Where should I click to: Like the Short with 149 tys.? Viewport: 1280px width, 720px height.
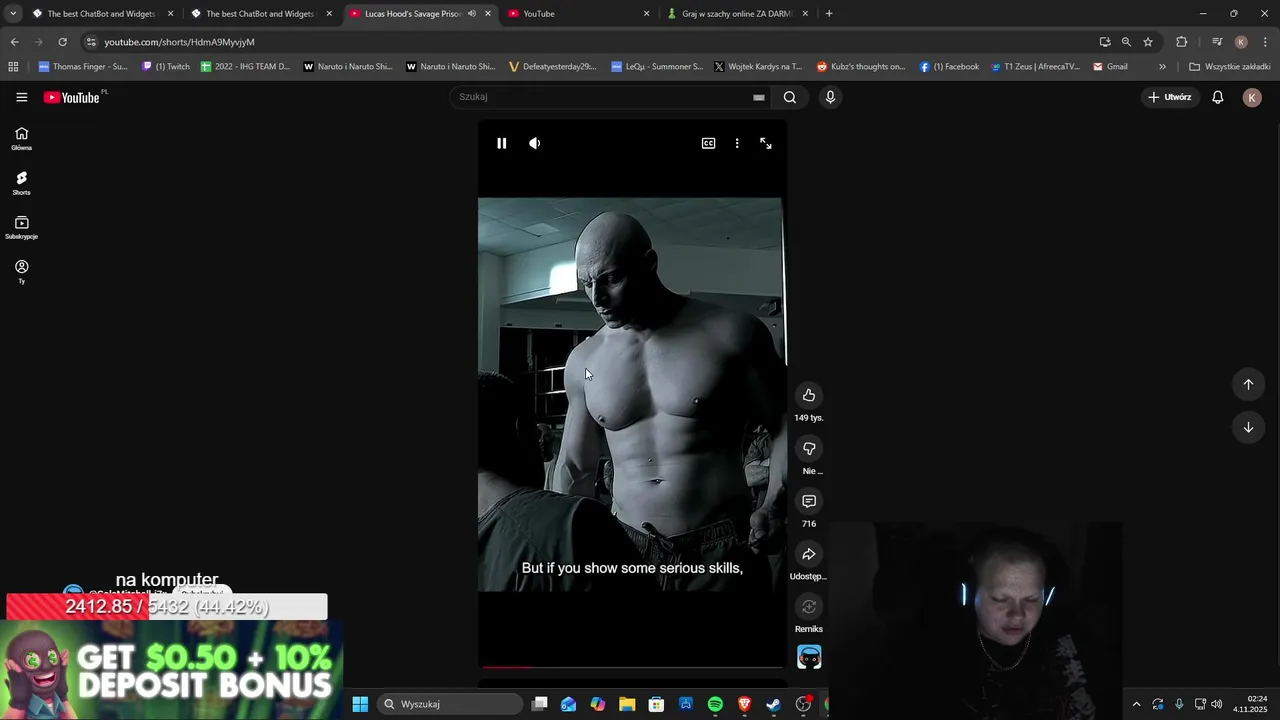[x=809, y=395]
